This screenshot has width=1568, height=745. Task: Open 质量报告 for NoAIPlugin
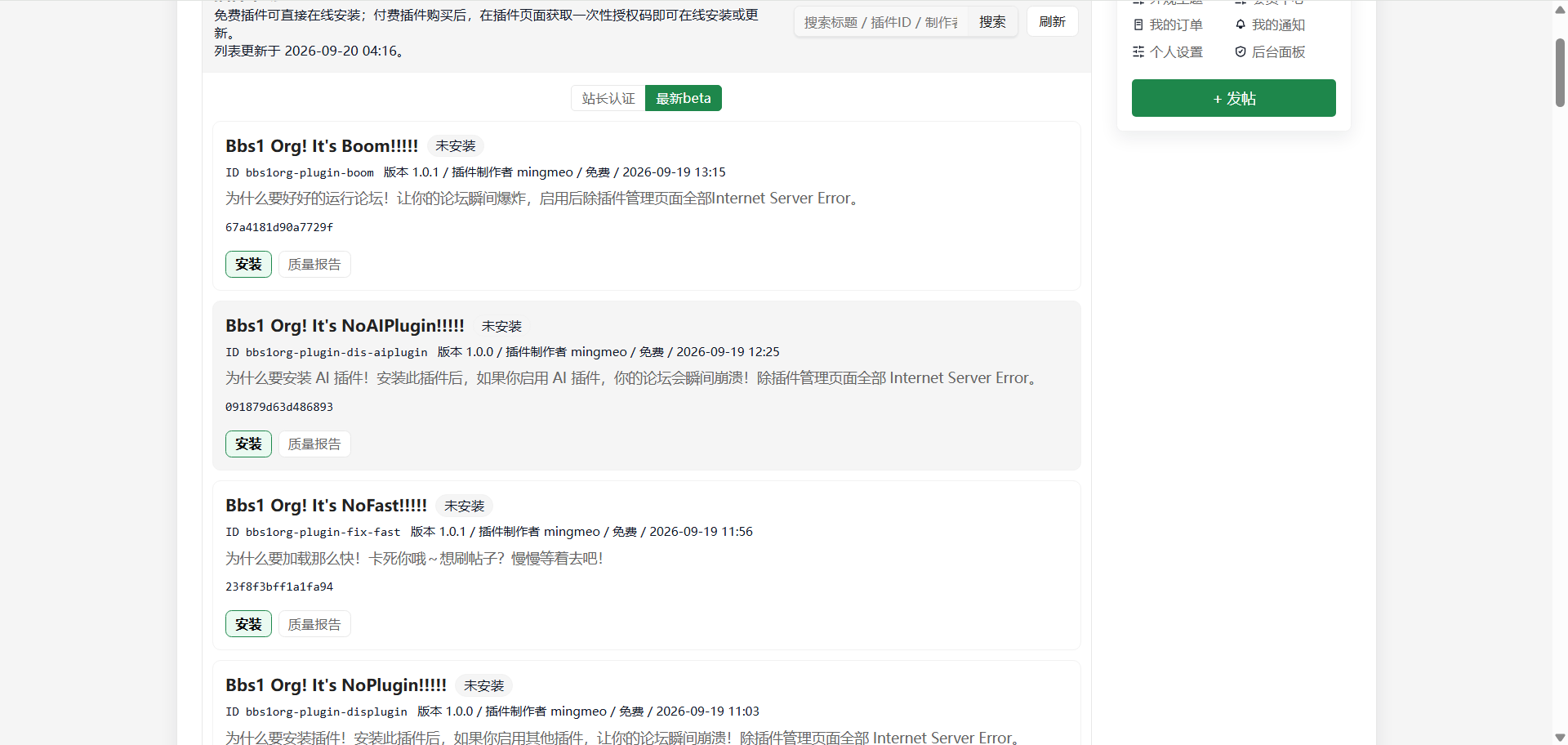tap(314, 444)
